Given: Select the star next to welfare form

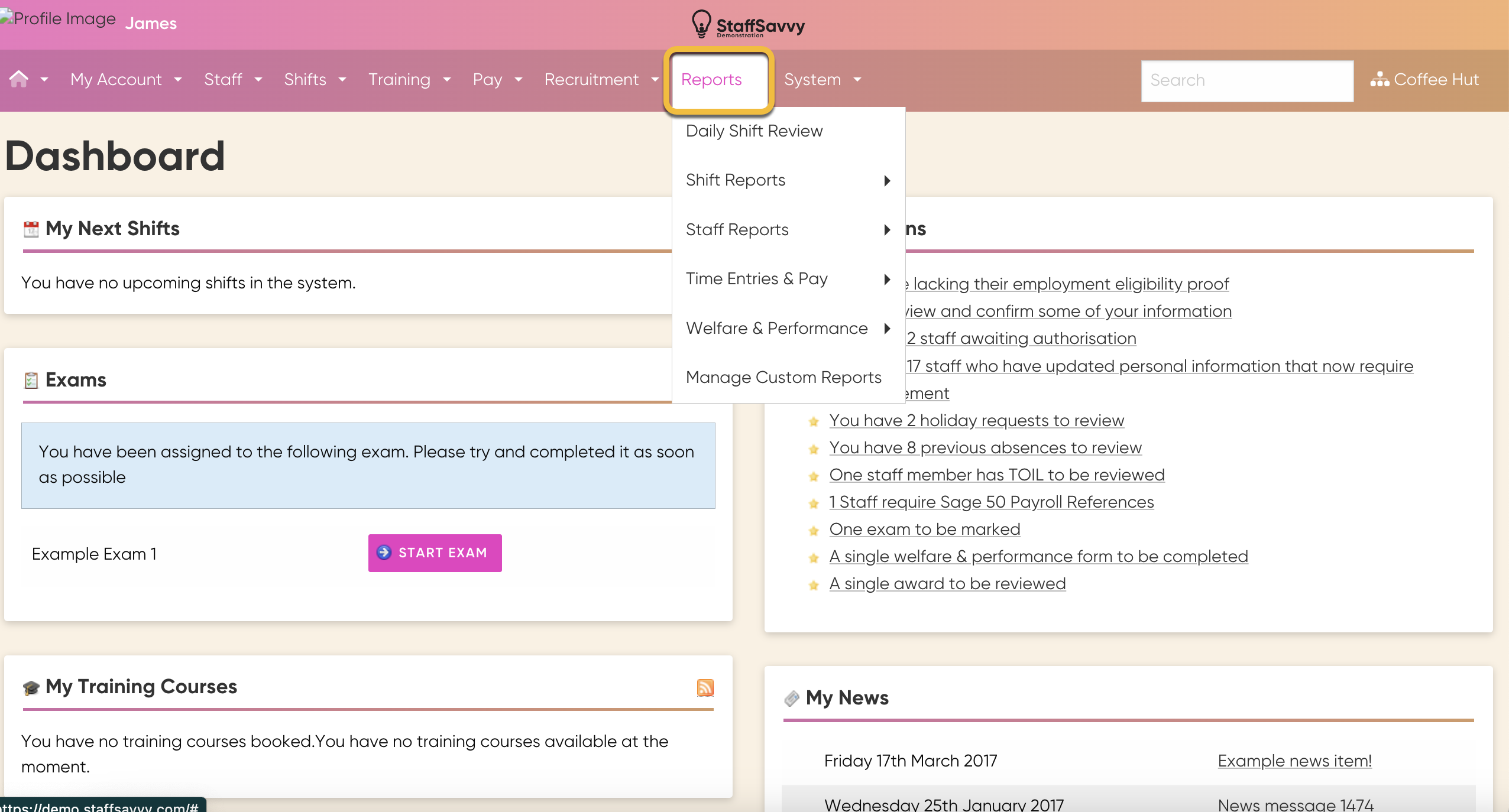Looking at the screenshot, I should coord(814,558).
